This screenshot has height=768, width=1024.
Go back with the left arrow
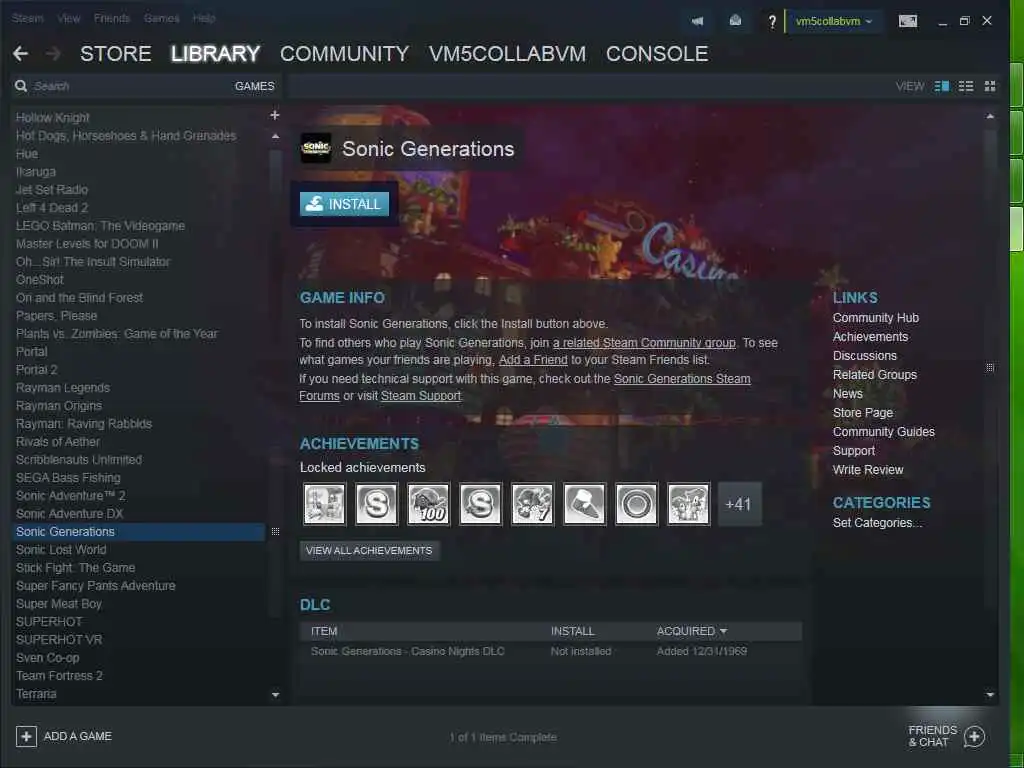click(20, 54)
